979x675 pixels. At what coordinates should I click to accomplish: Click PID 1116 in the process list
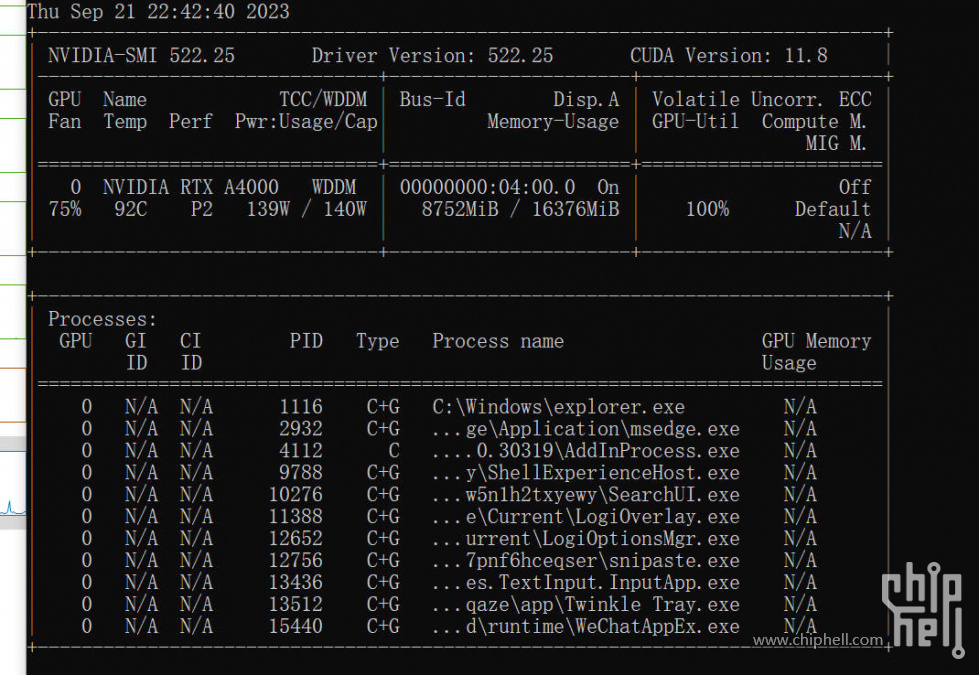click(300, 406)
